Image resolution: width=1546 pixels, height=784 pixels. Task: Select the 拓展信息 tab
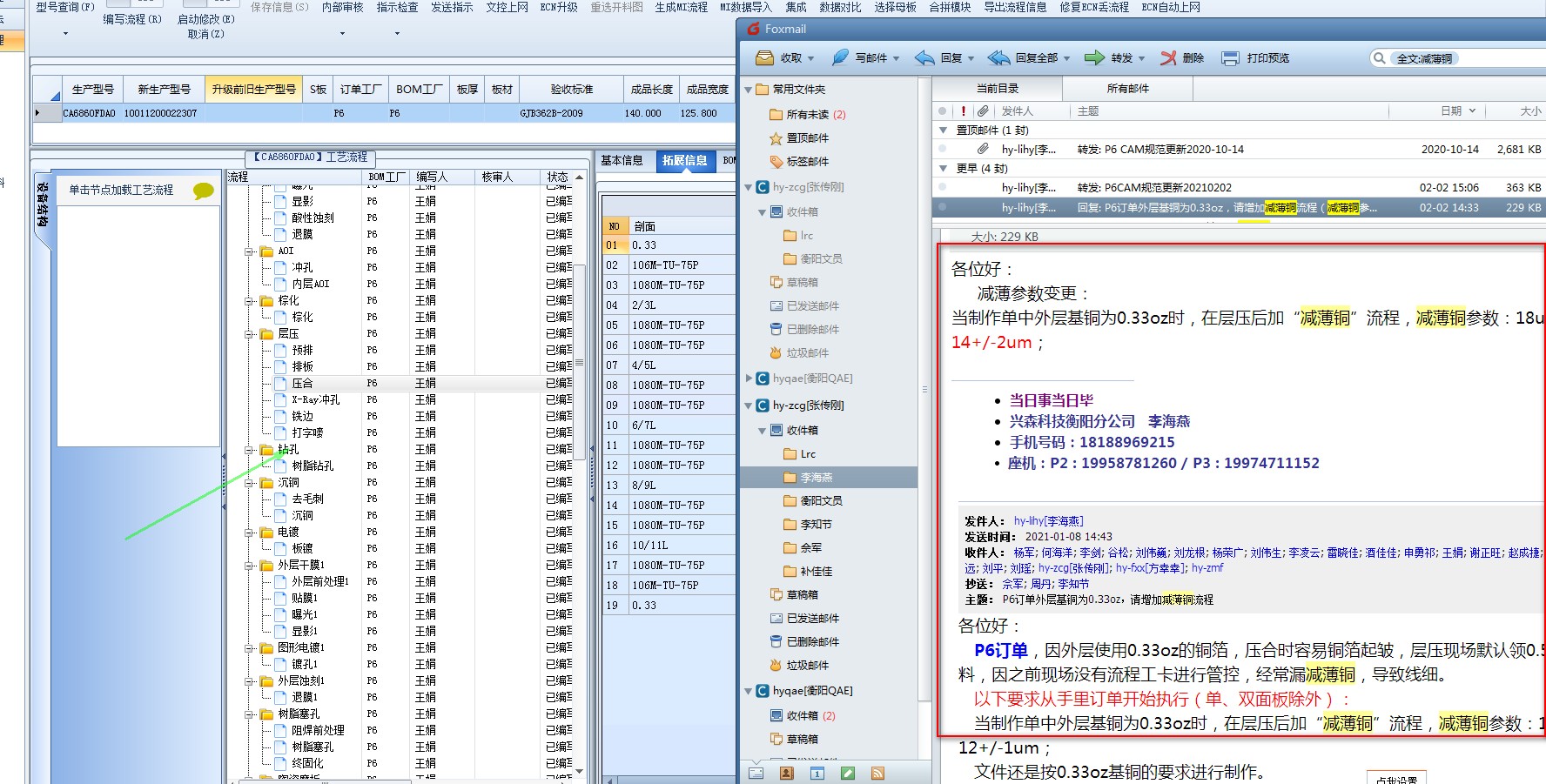685,160
